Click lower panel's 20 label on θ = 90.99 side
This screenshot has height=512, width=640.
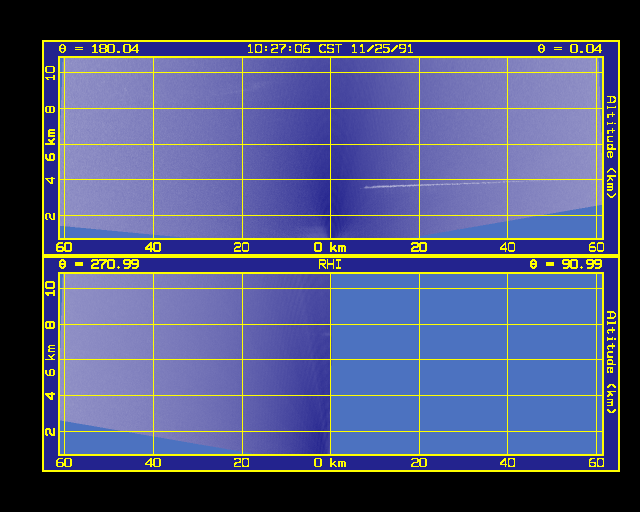click(419, 463)
